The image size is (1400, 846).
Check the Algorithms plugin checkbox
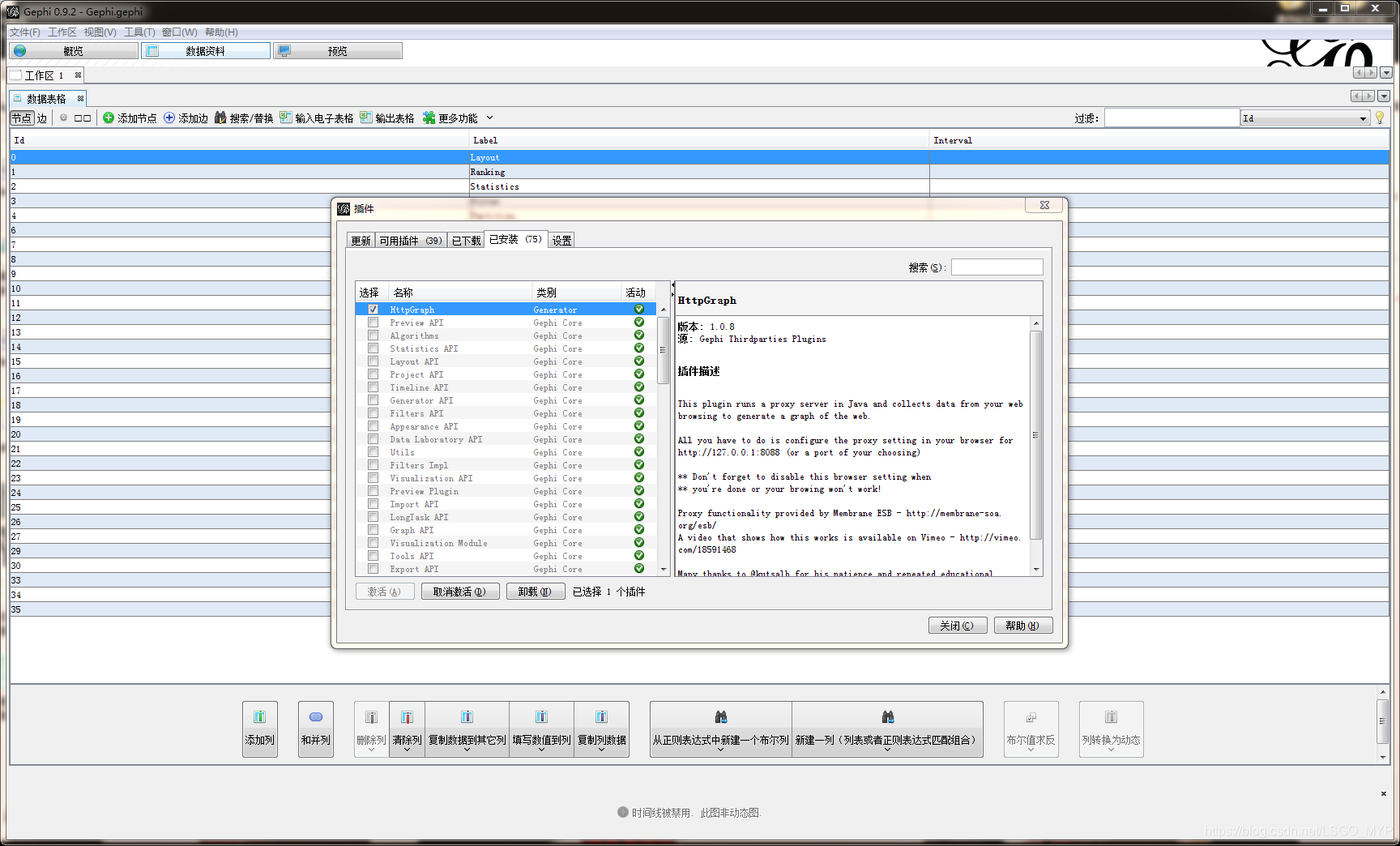coord(373,335)
